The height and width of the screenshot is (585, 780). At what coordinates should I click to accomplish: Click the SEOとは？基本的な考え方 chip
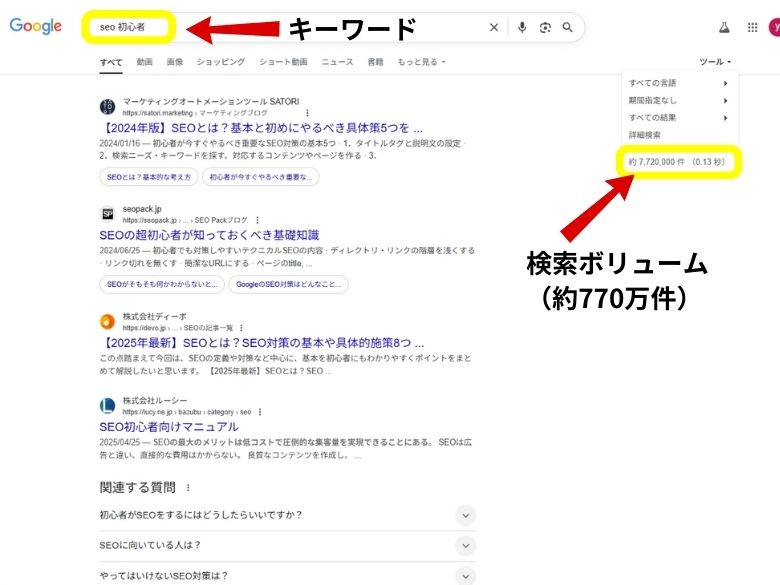click(149, 177)
